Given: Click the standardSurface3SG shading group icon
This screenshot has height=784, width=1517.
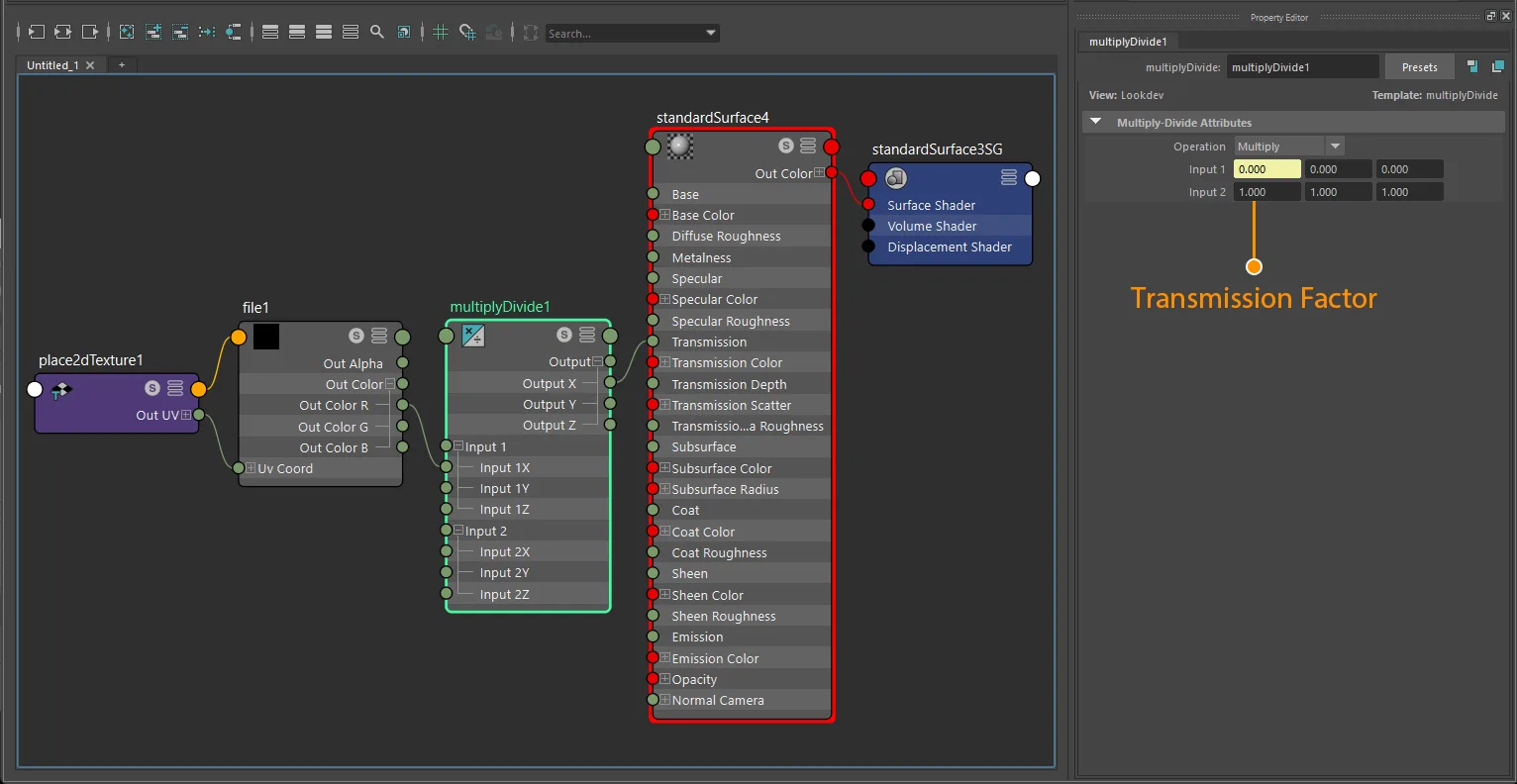Looking at the screenshot, I should [896, 178].
